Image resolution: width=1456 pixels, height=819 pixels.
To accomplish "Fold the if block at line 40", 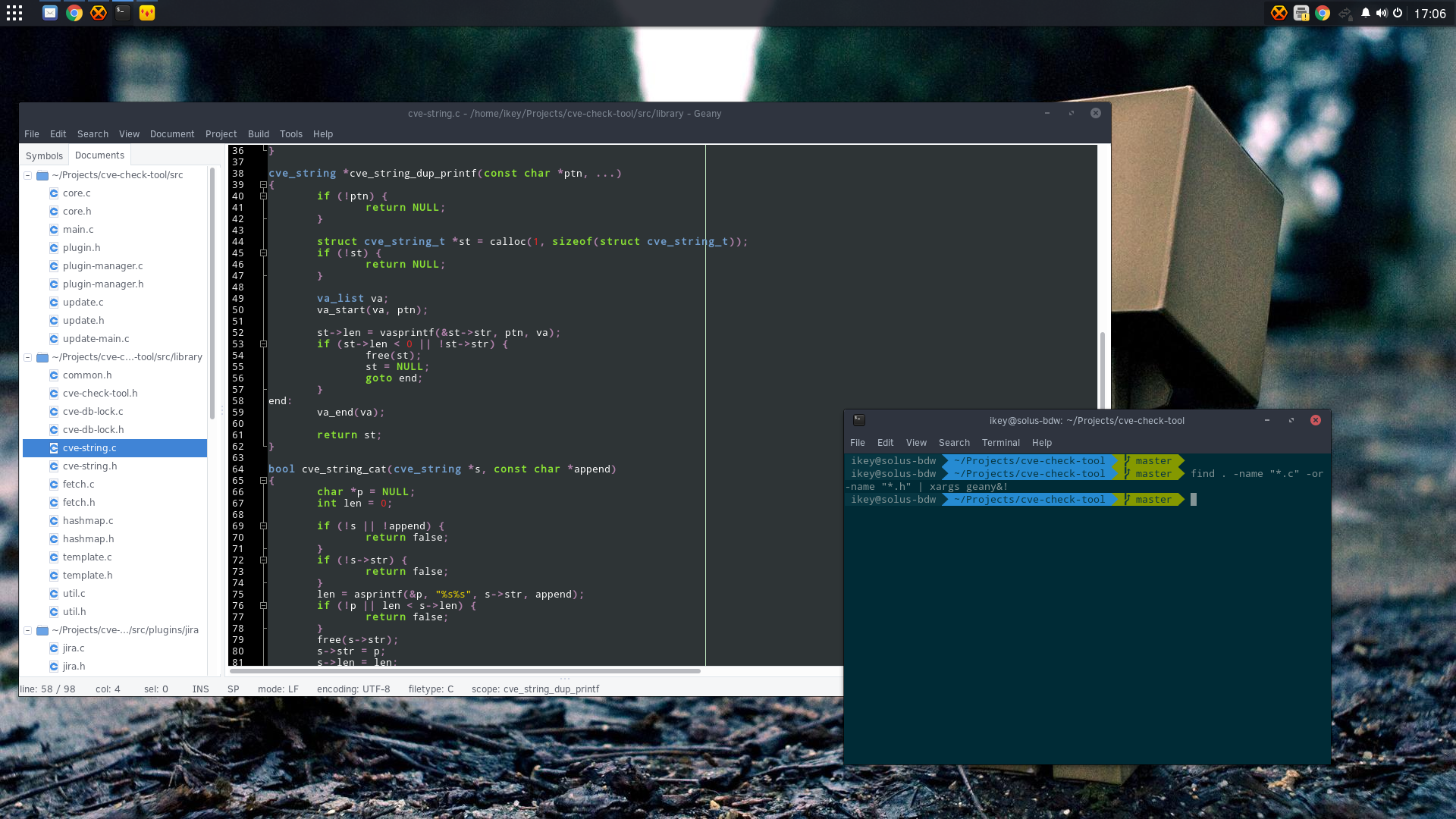I will 263,196.
